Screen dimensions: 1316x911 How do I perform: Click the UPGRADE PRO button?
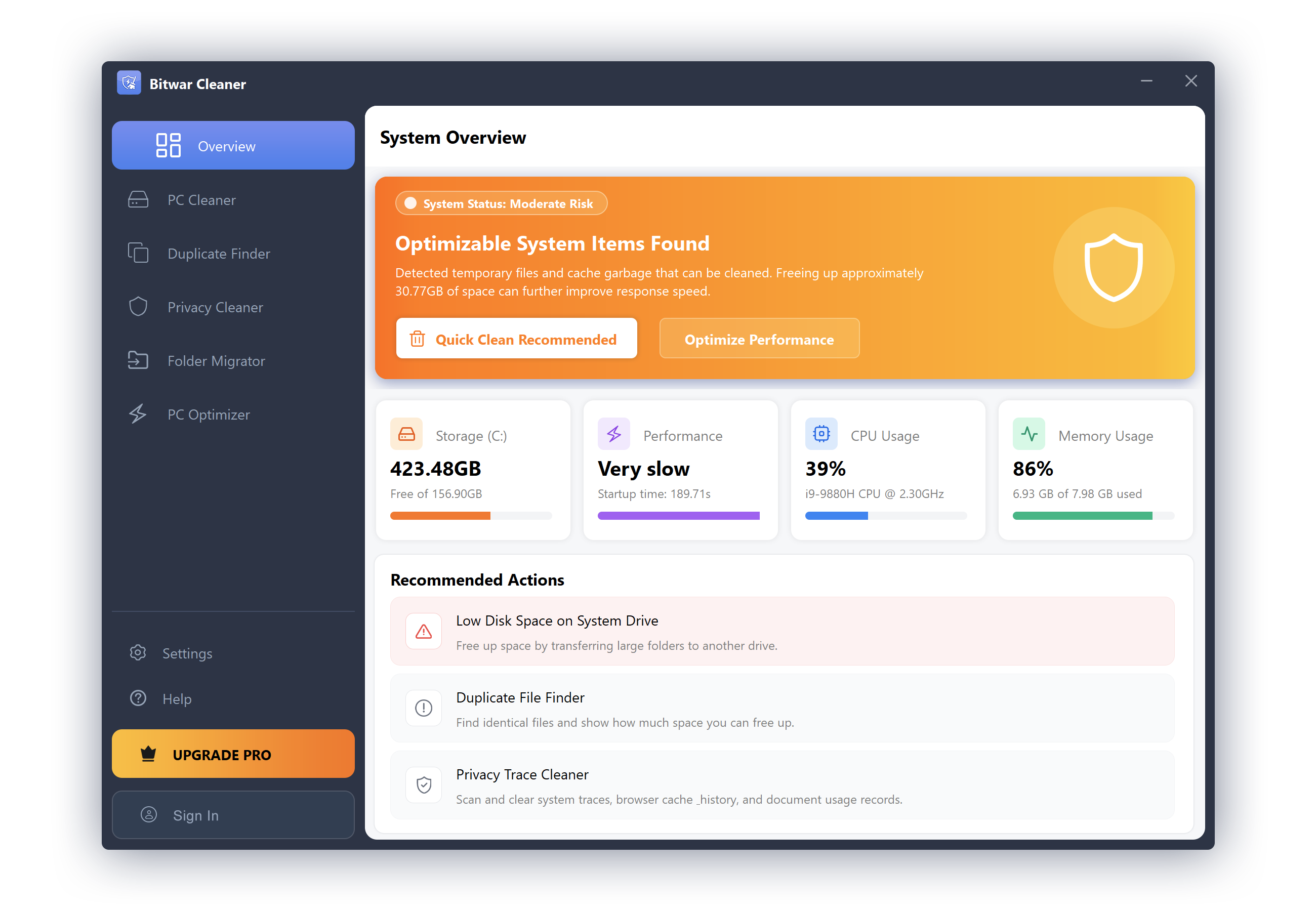(x=233, y=754)
